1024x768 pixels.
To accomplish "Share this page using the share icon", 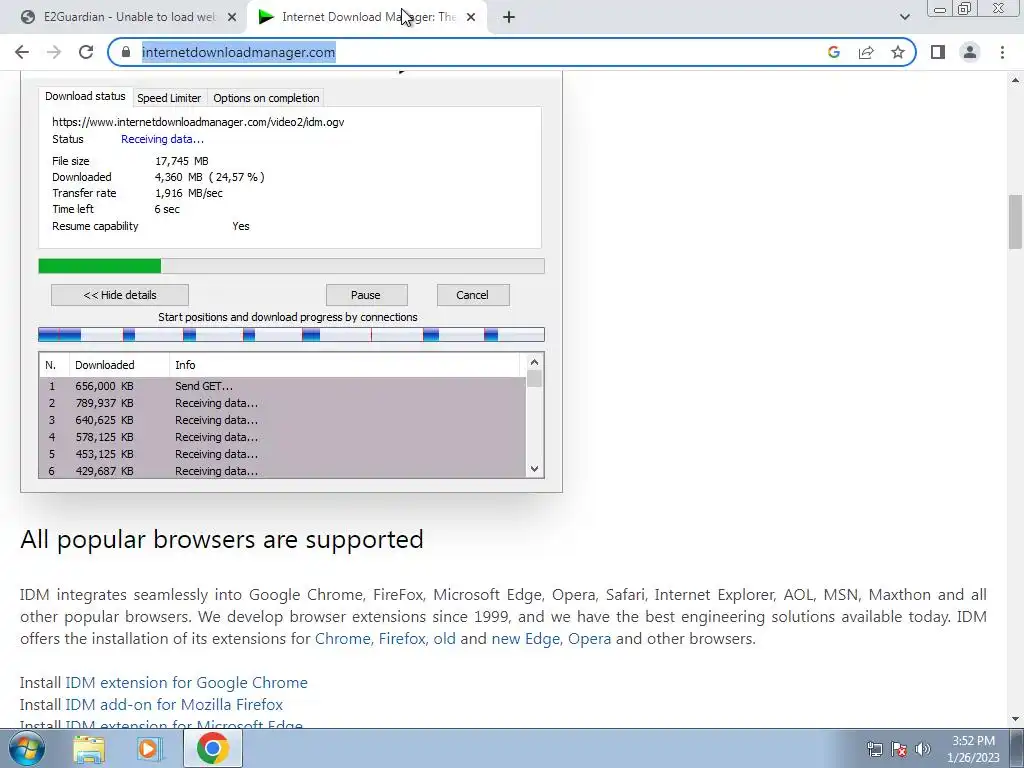I will 866,52.
